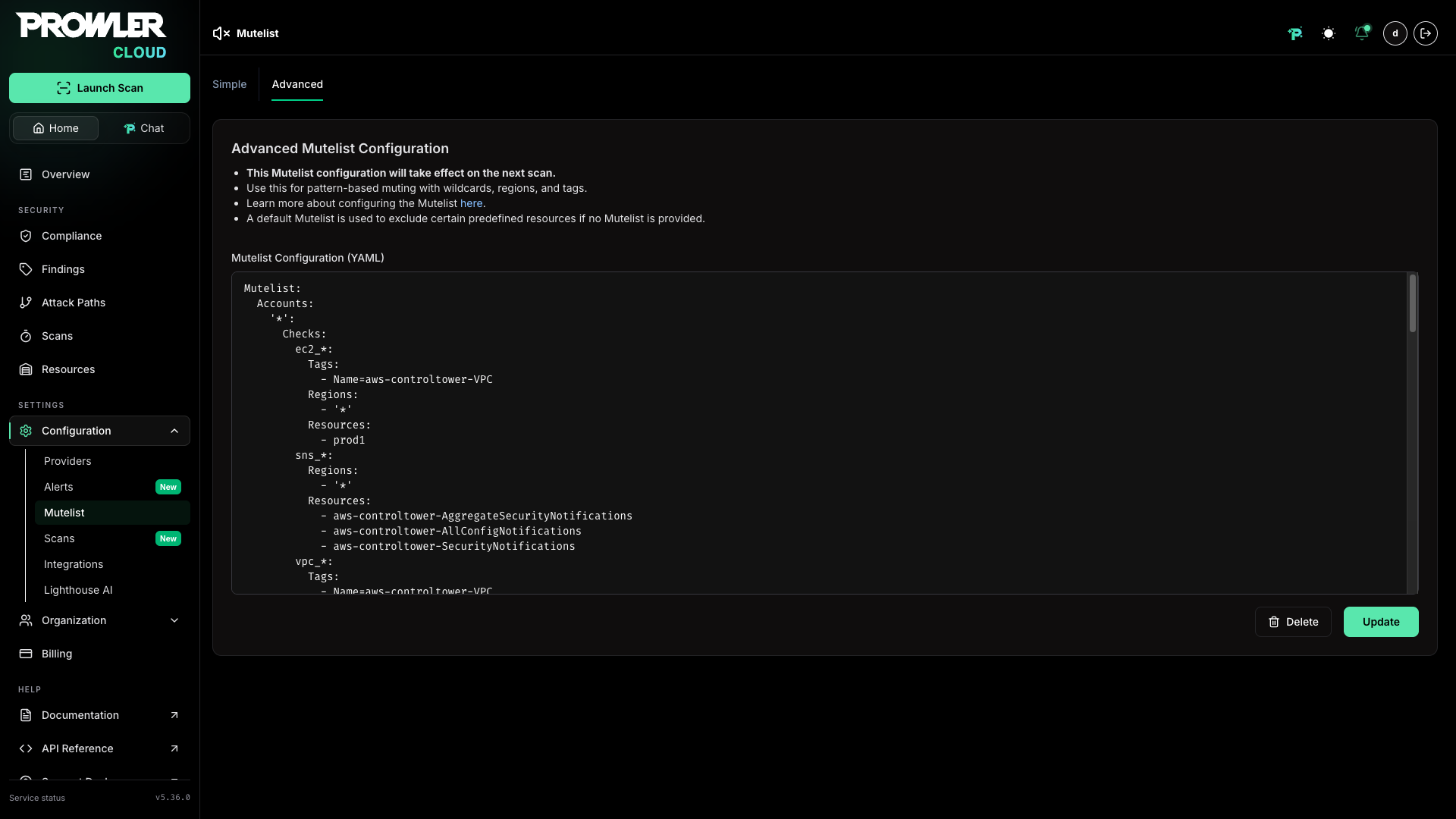This screenshot has height=819, width=1456.
Task: Open Scans settings under Configuration
Action: tap(59, 538)
